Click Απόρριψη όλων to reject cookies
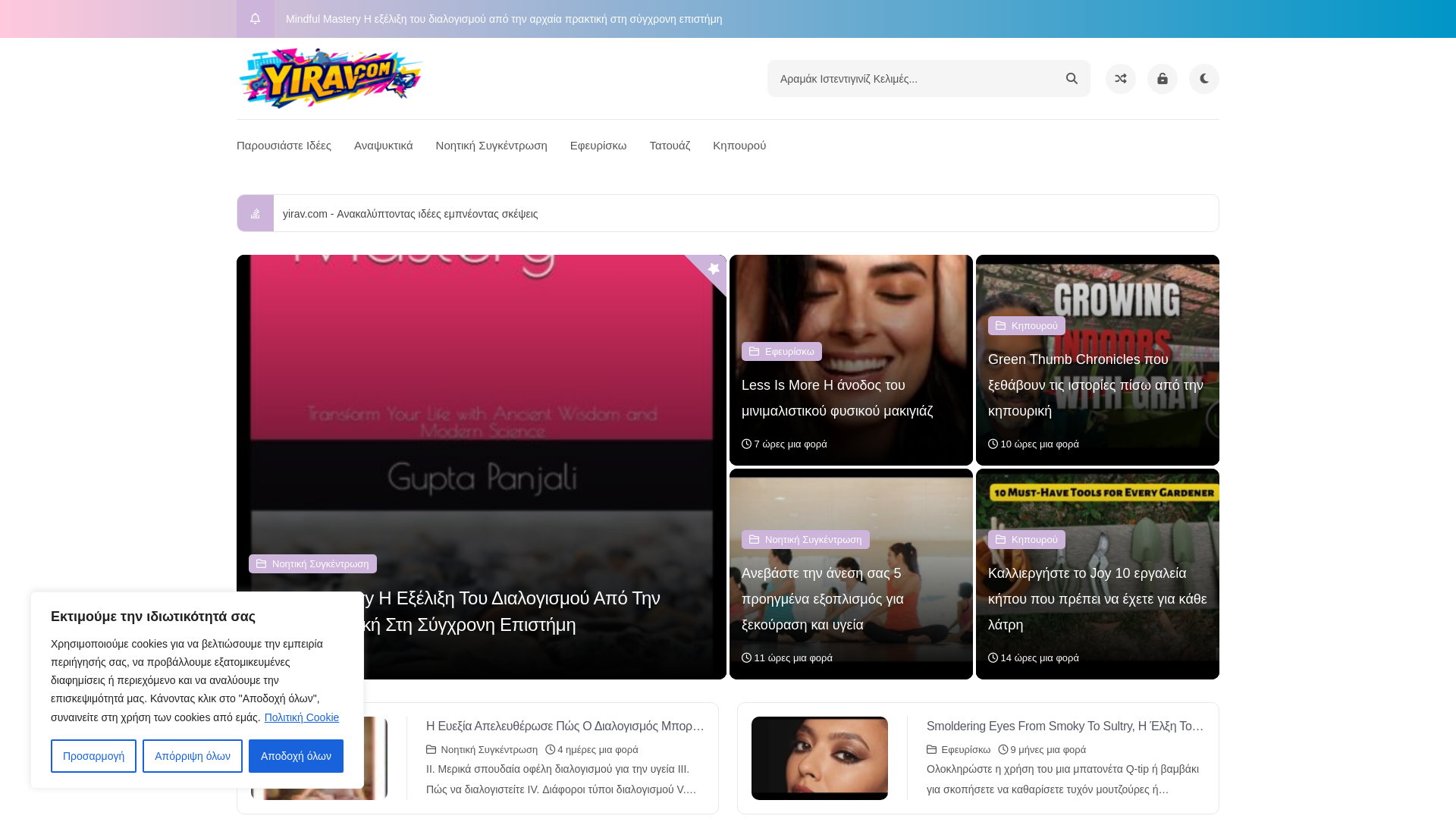1456x819 pixels. pos(193,756)
